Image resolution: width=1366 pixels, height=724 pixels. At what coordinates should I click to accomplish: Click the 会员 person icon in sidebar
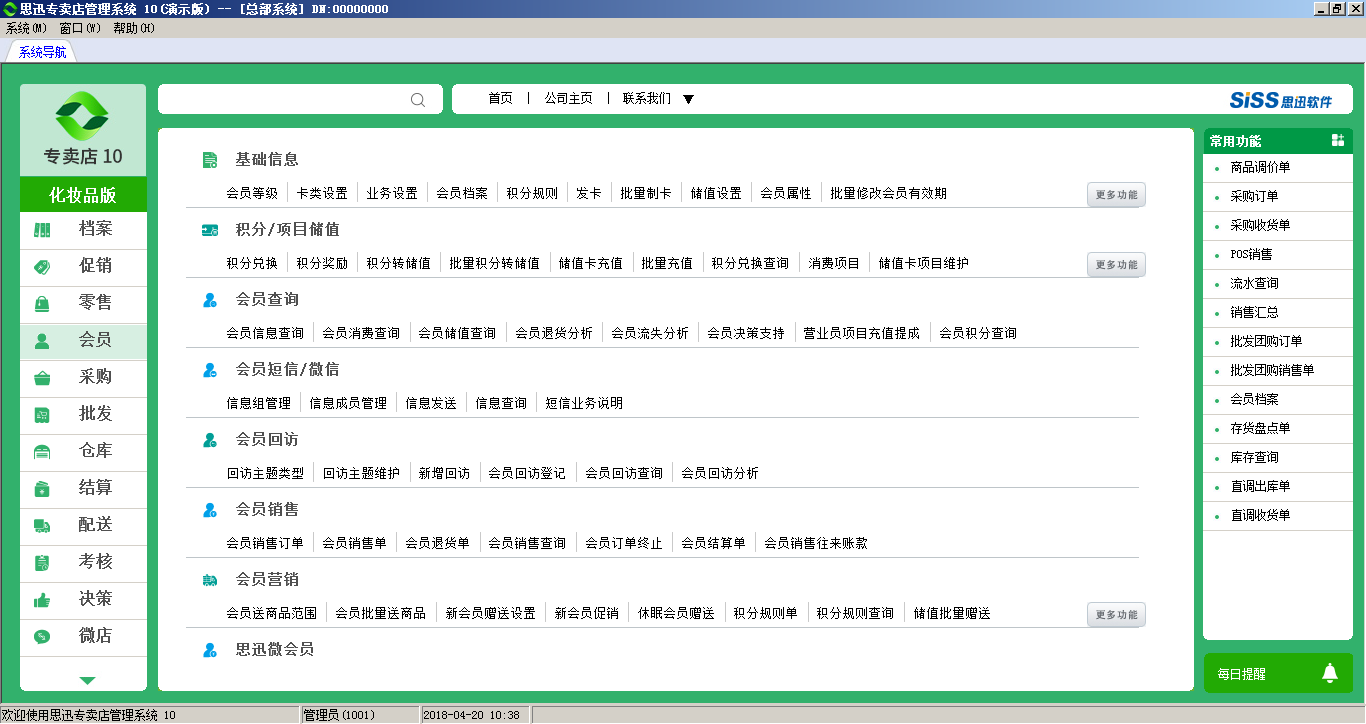click(x=42, y=341)
